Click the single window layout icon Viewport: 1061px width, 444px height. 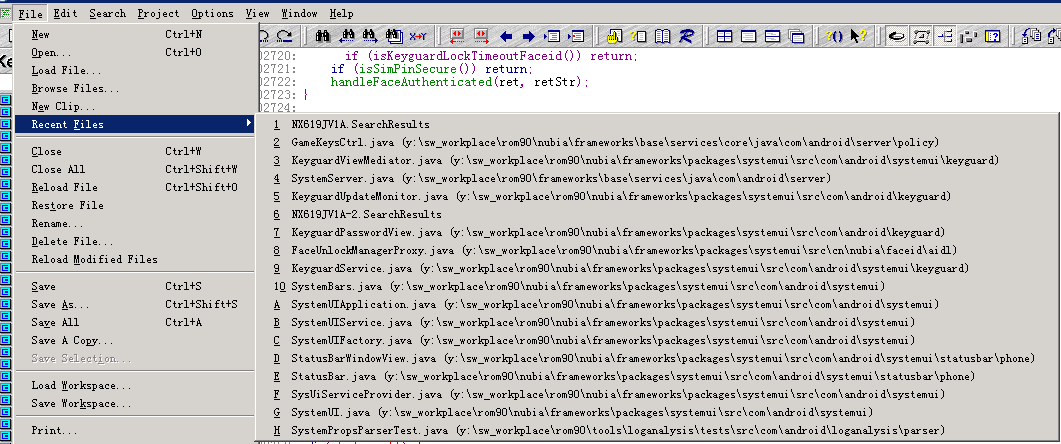(748, 36)
